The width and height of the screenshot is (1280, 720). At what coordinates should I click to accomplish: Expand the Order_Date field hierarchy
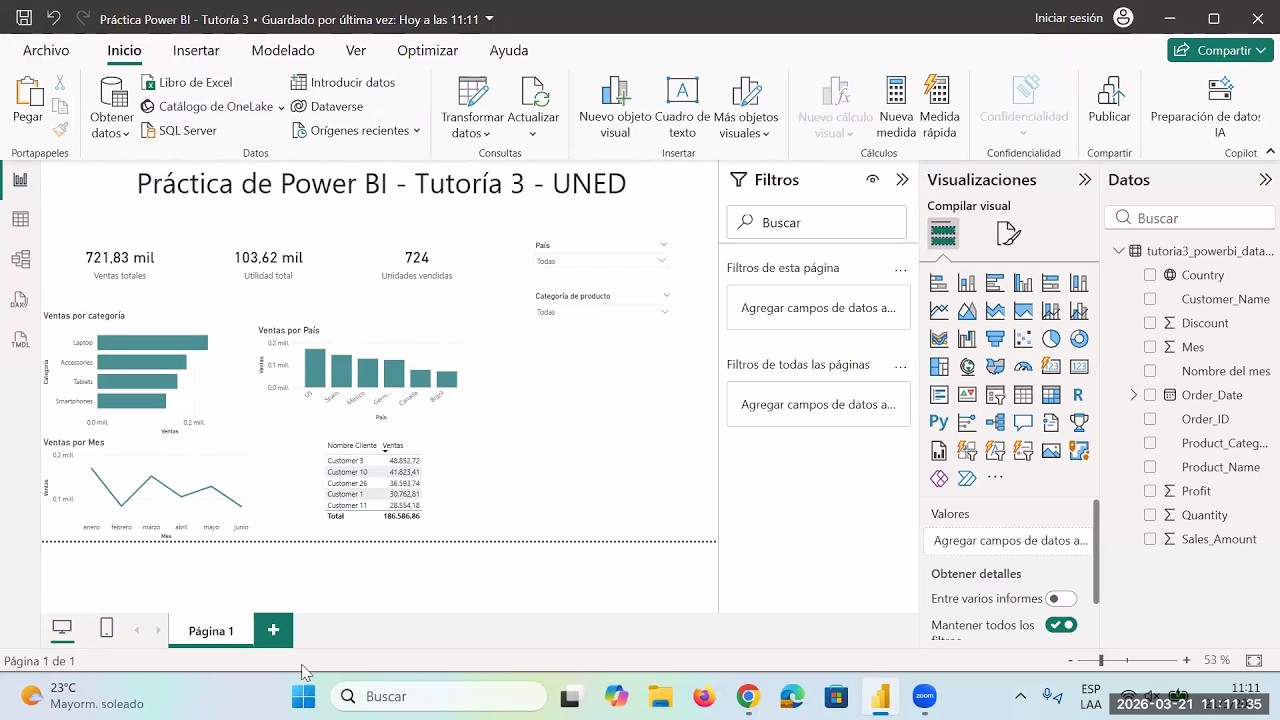click(x=1134, y=395)
